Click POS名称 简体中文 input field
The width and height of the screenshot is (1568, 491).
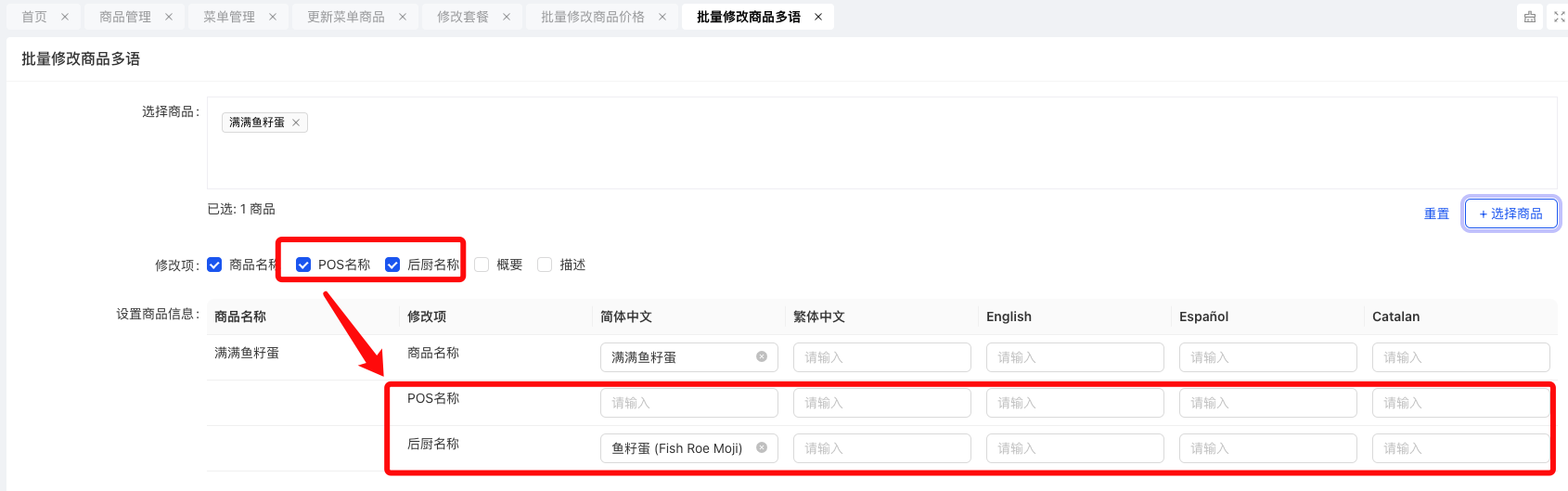point(689,403)
